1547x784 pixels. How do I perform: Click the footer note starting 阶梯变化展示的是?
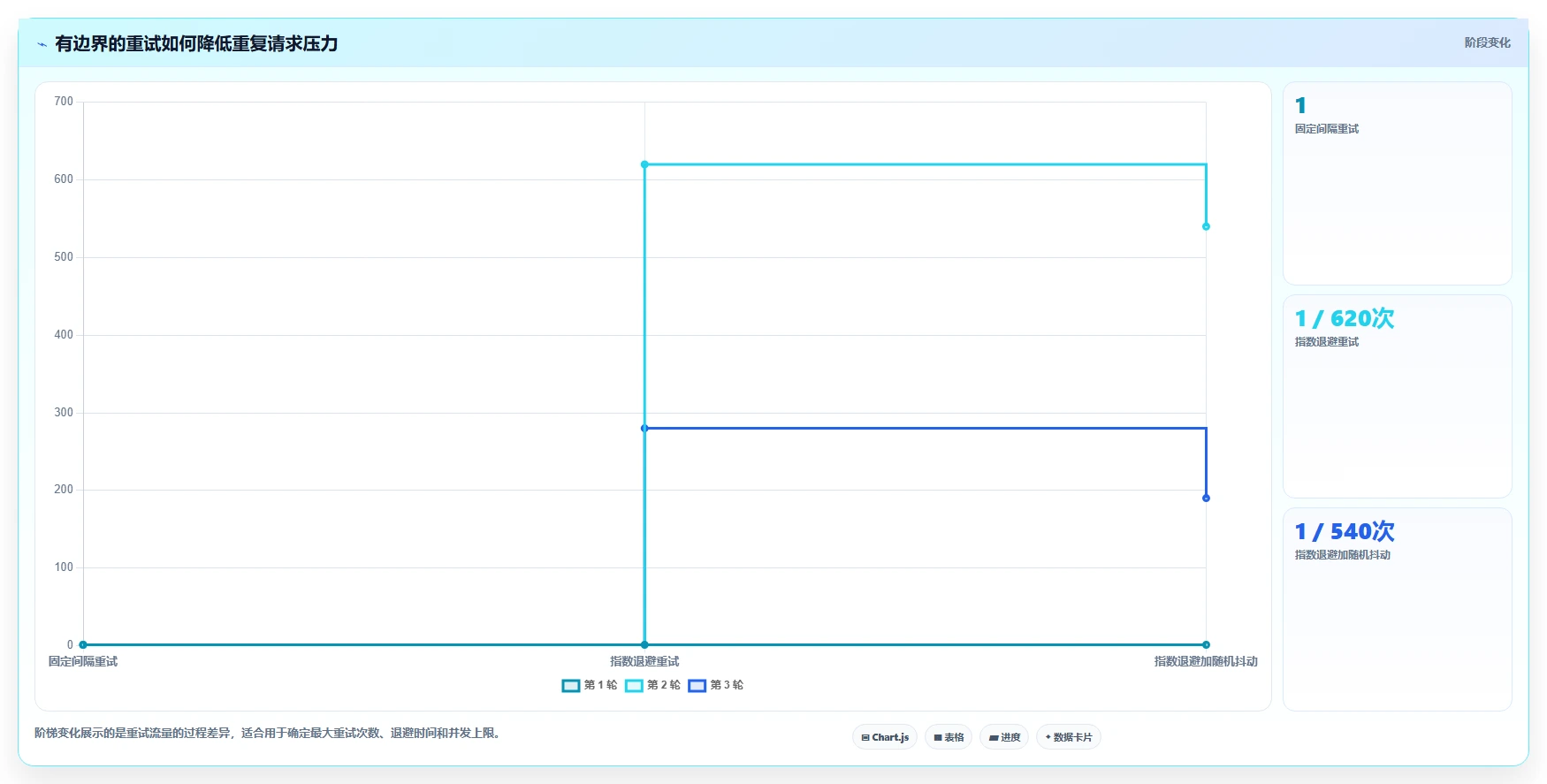coord(270,733)
